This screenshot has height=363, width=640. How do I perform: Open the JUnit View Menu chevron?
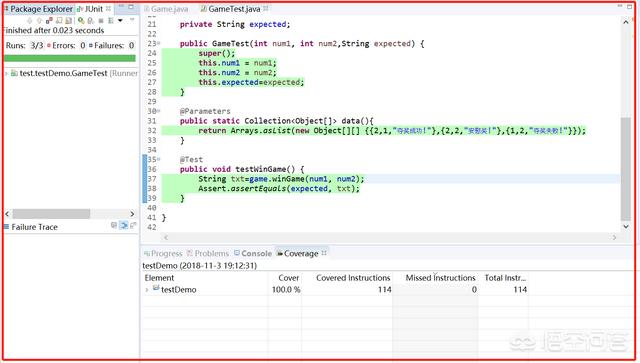(132, 19)
